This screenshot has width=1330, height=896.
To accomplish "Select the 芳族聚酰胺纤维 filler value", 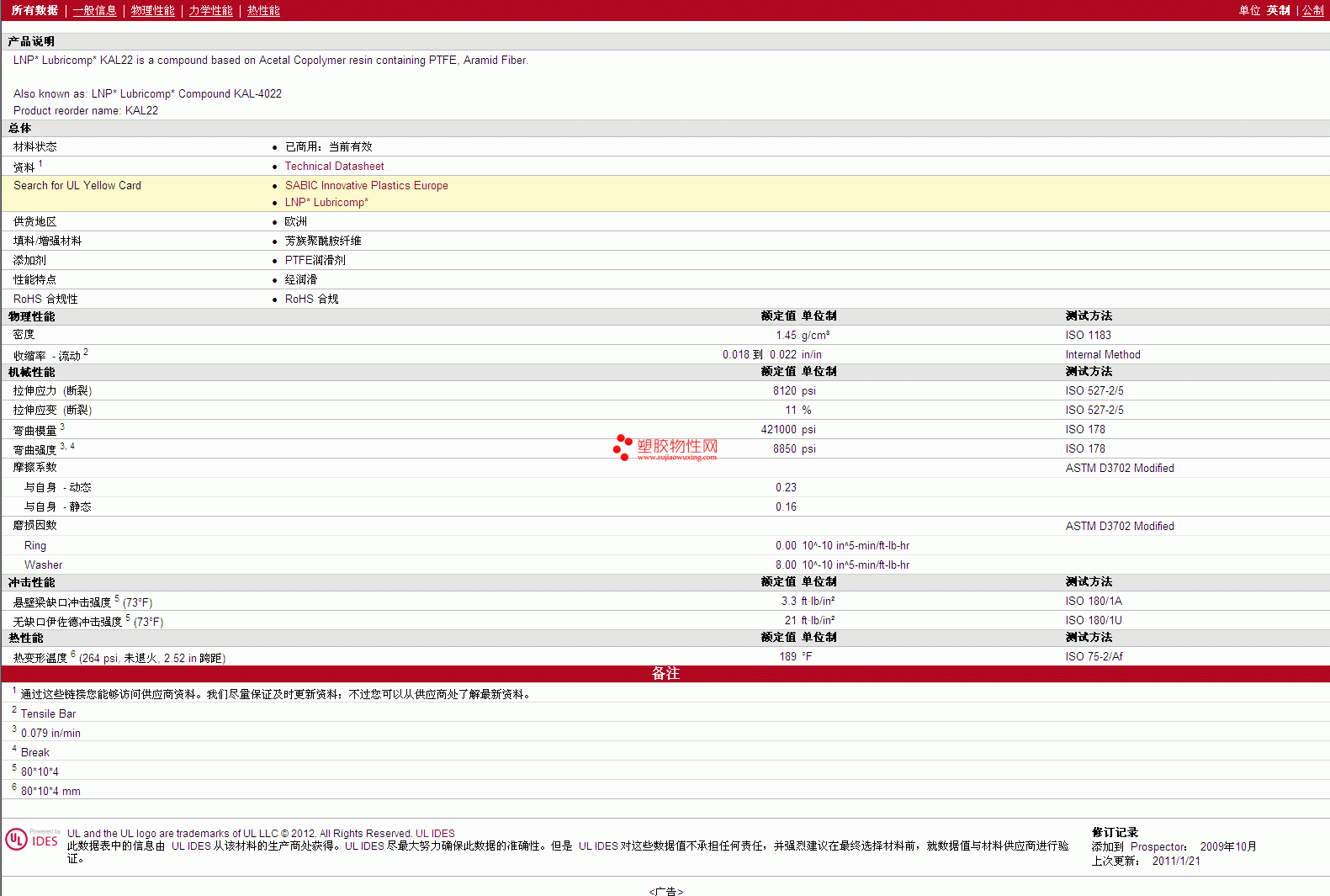I will coord(323,241).
